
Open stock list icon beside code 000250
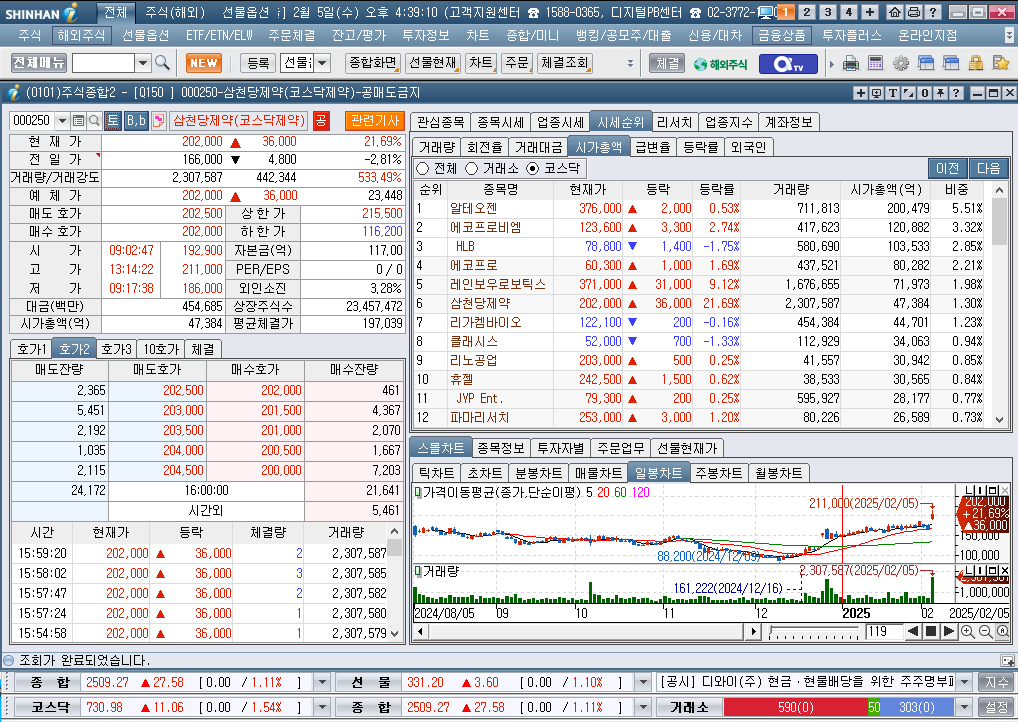79,120
